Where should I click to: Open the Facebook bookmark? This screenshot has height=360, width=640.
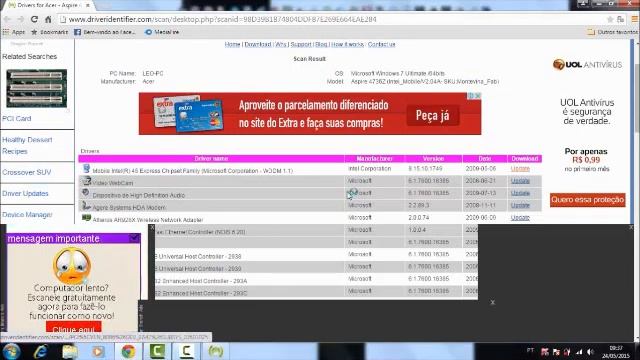[x=104, y=32]
